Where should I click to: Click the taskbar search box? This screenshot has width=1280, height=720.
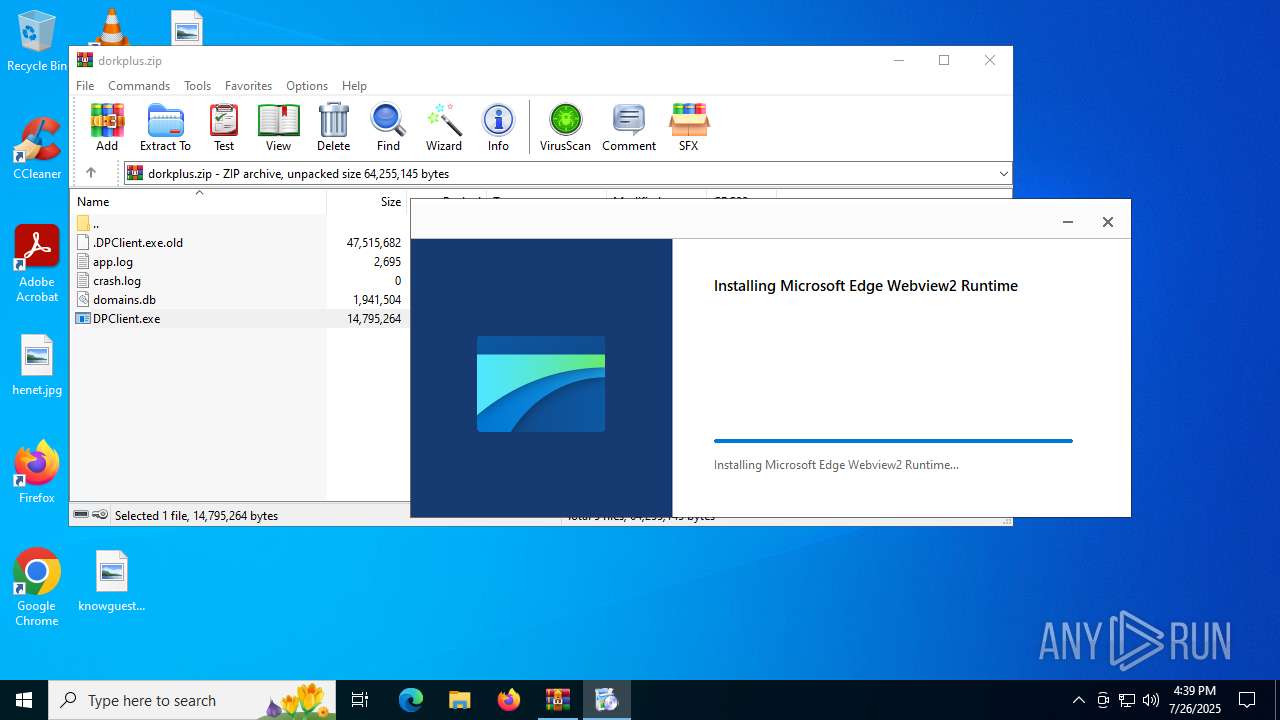click(193, 700)
